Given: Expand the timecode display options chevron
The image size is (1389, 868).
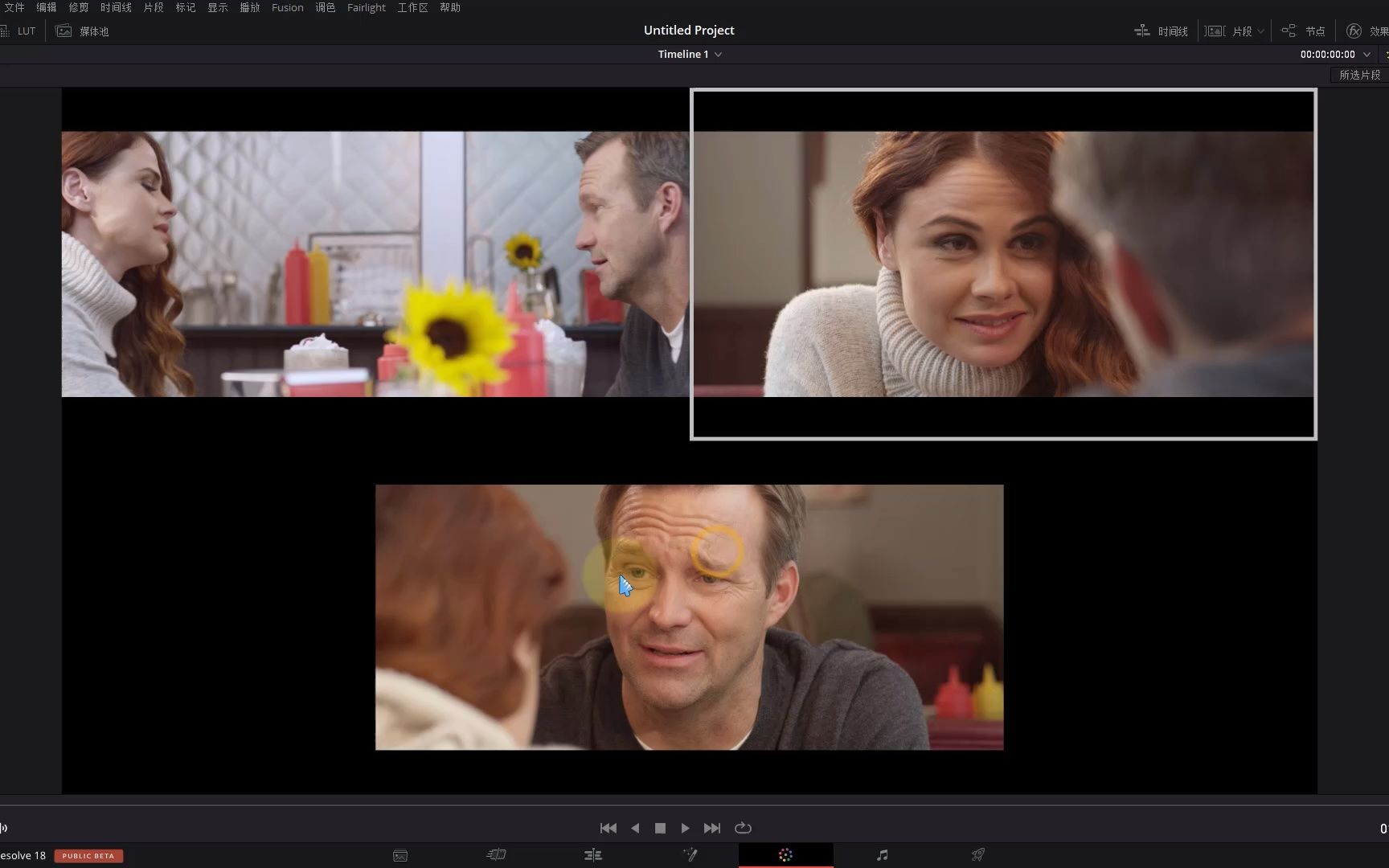Looking at the screenshot, I should click(x=1366, y=54).
